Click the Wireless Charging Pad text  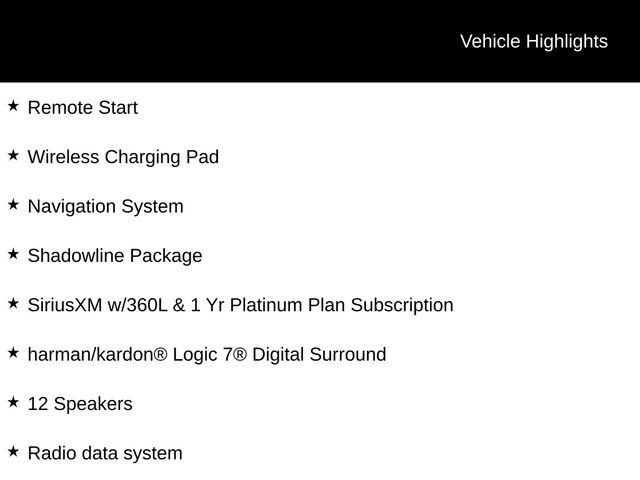point(123,157)
